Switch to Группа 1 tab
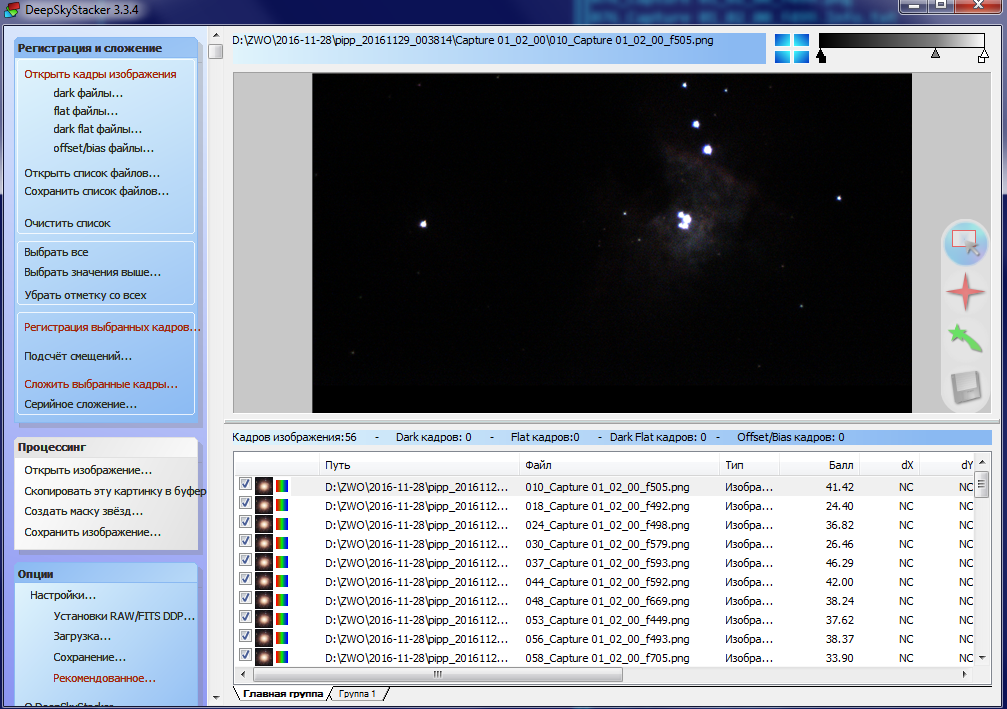This screenshot has height=709, width=1007. click(x=357, y=694)
